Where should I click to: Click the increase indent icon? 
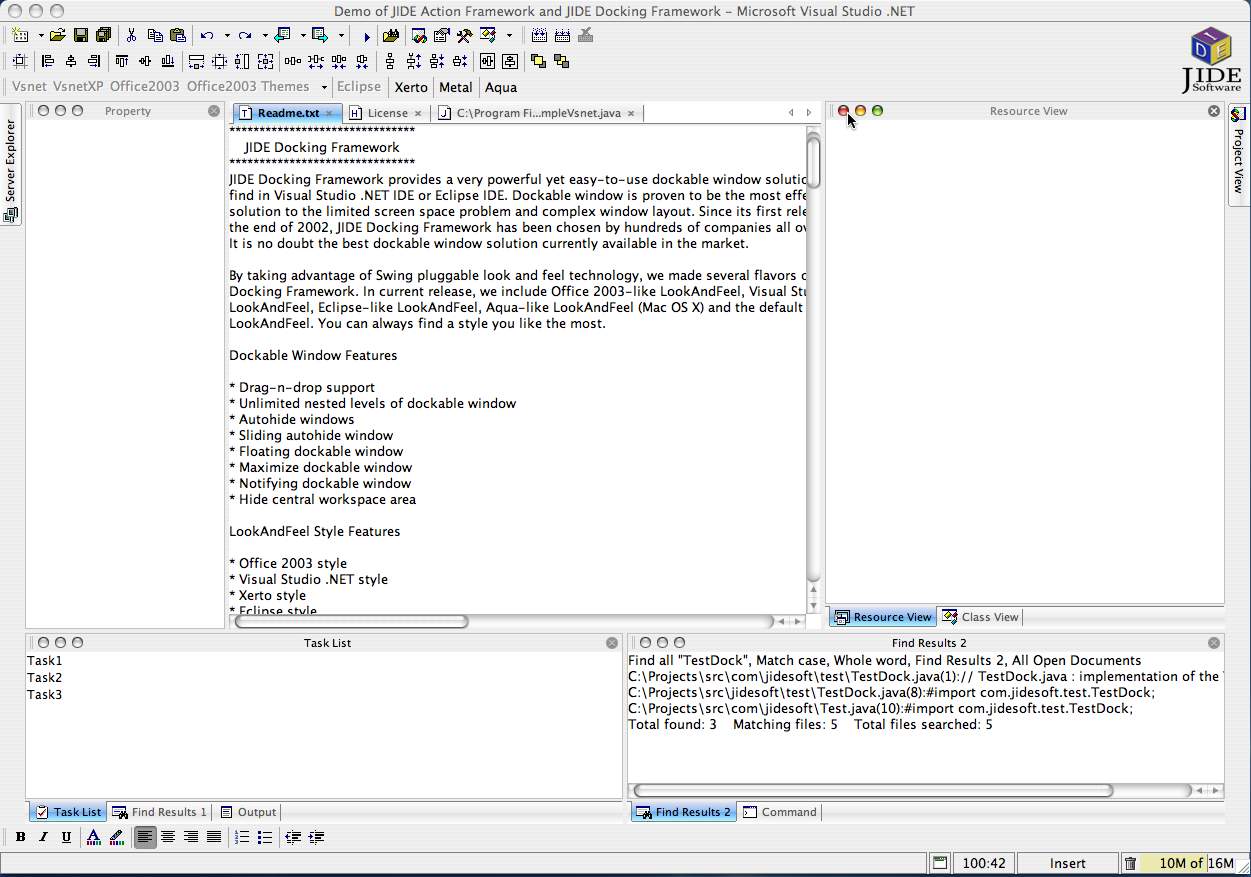(x=316, y=837)
